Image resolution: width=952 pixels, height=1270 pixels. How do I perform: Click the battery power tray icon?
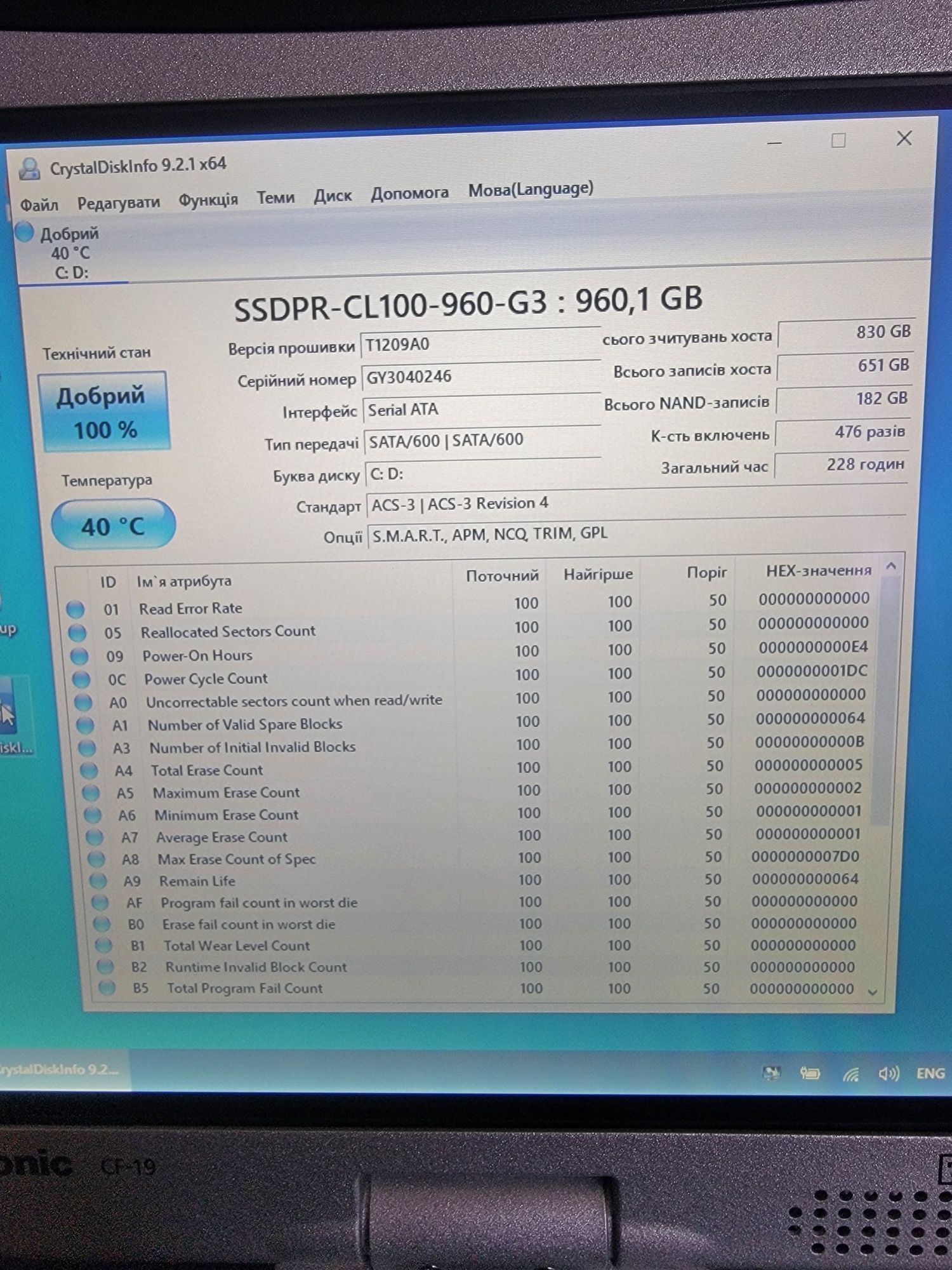(810, 1074)
